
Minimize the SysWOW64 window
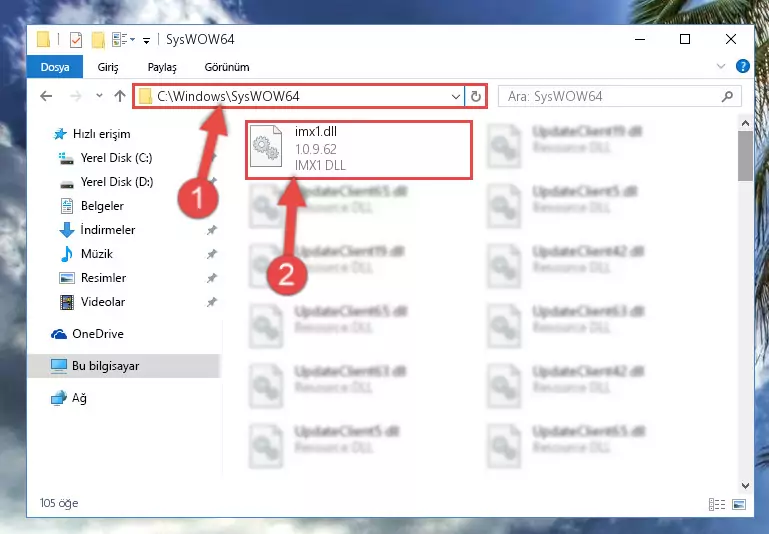coord(640,39)
